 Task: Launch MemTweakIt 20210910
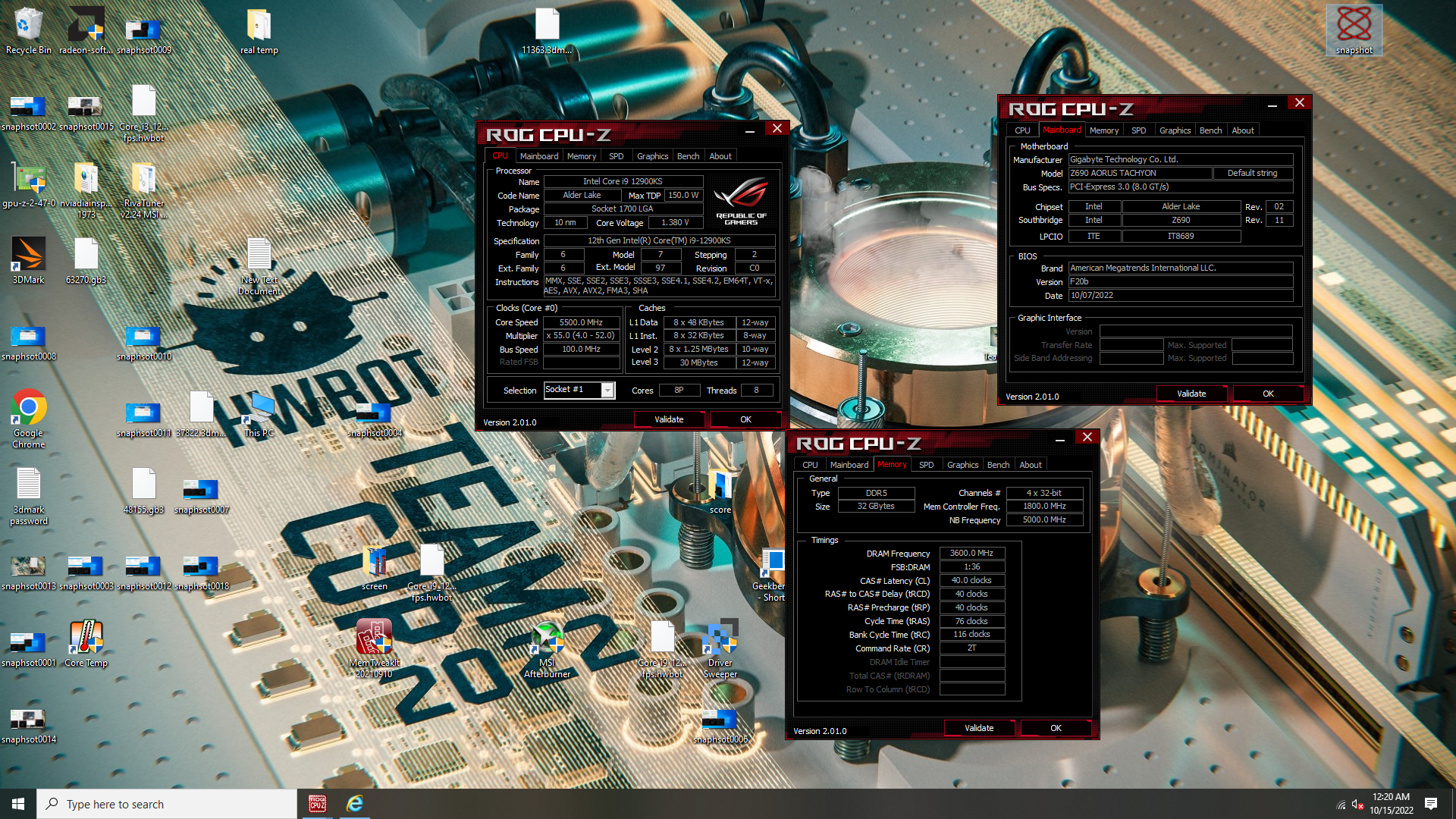click(374, 648)
